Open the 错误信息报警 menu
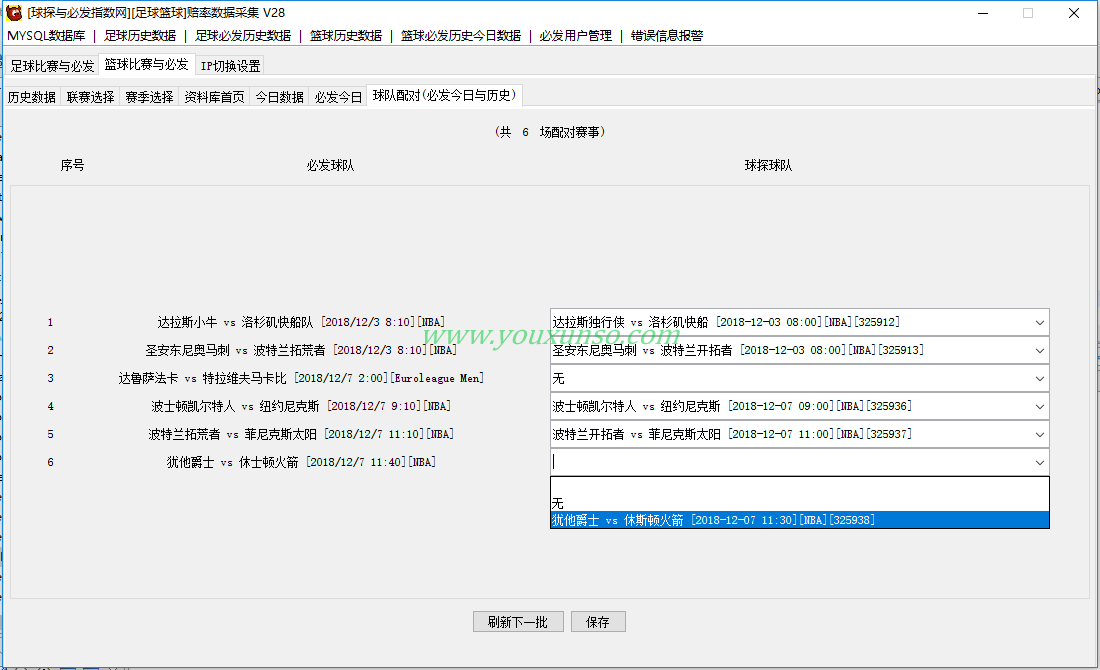This screenshot has height=670, width=1100. (x=667, y=36)
